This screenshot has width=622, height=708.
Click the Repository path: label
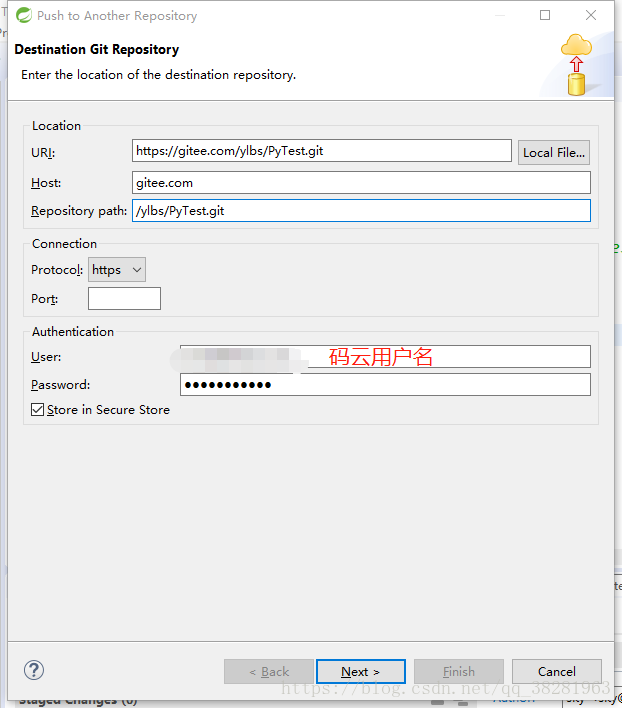click(x=79, y=211)
